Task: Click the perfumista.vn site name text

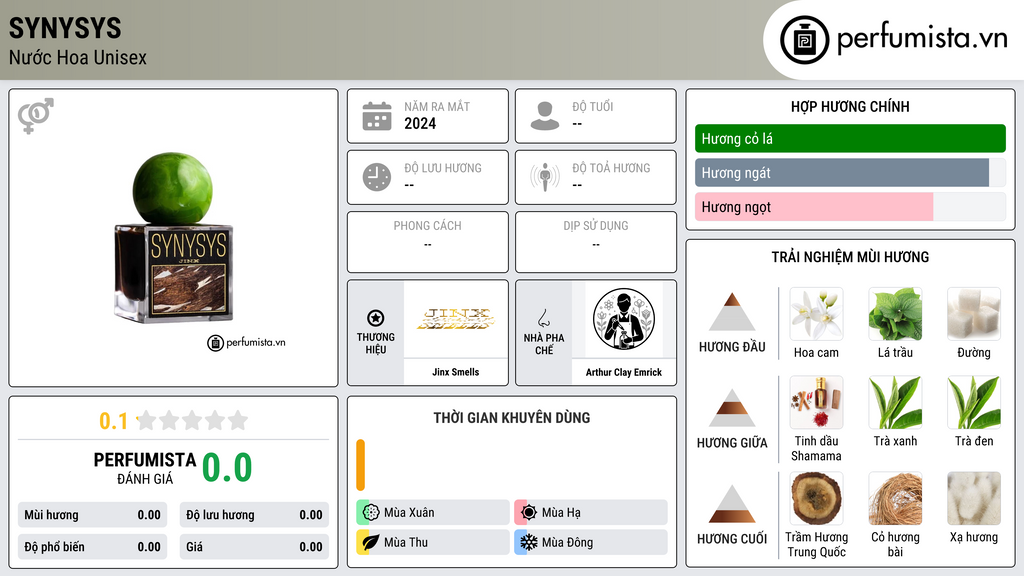Action: 922,39
